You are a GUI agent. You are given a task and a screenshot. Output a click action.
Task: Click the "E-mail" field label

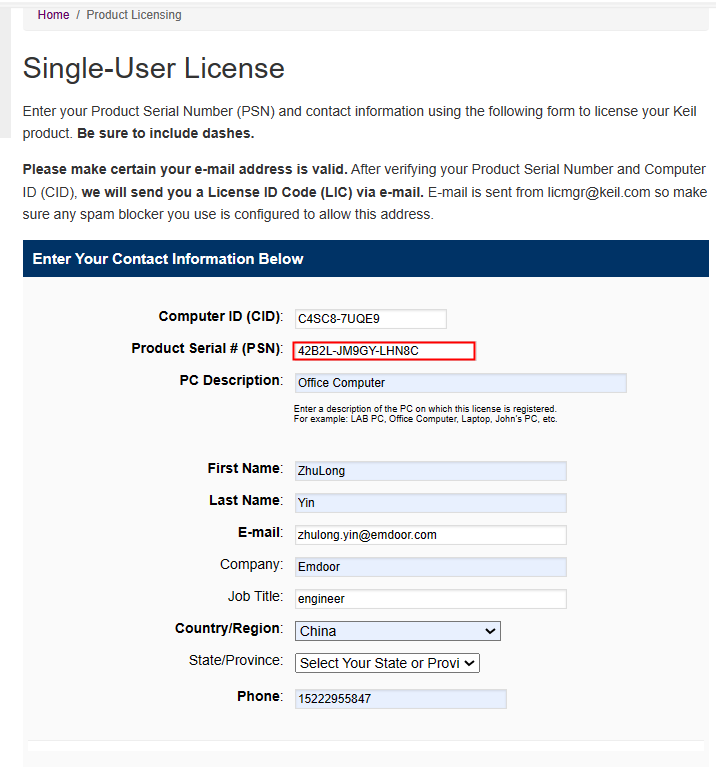point(259,533)
